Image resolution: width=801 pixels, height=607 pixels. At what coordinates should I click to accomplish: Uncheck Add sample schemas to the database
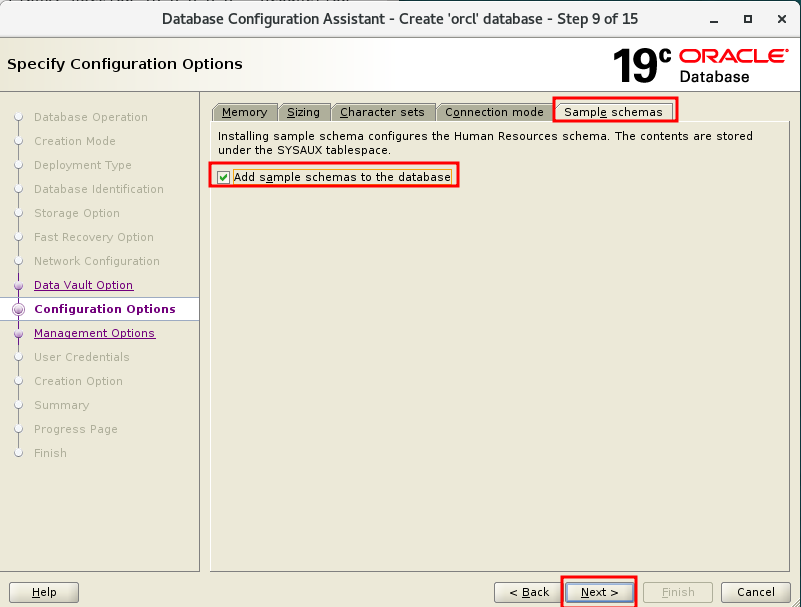click(223, 177)
